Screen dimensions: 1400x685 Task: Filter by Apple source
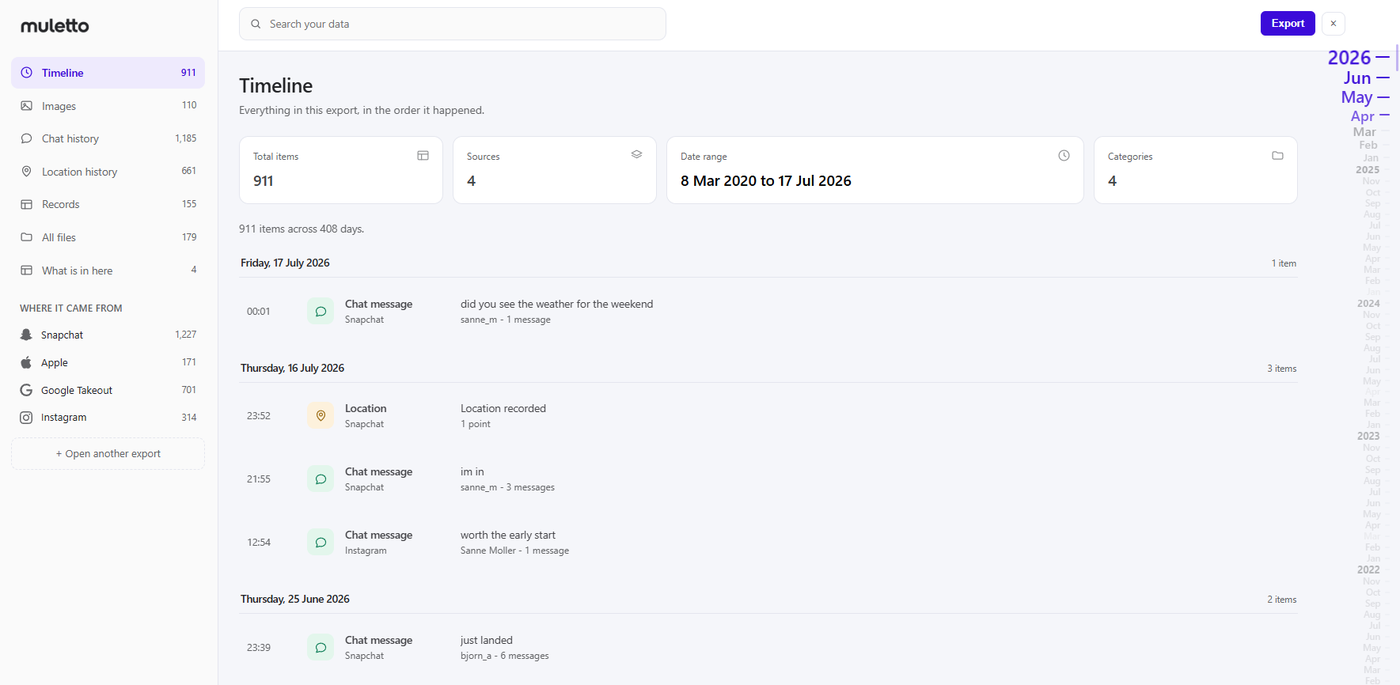[108, 363]
